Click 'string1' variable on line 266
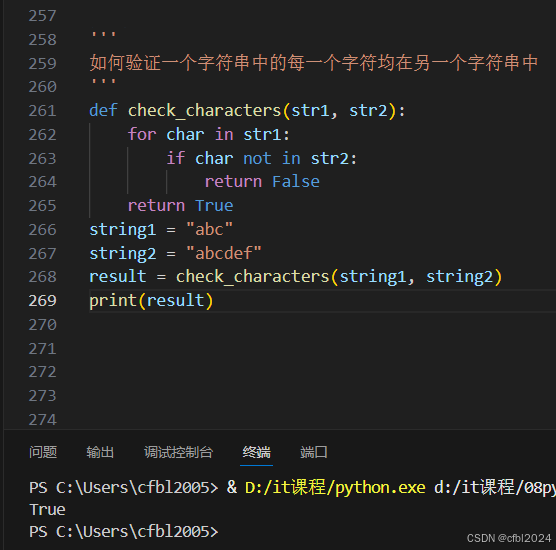Image resolution: width=556 pixels, height=550 pixels. pyautogui.click(x=123, y=230)
